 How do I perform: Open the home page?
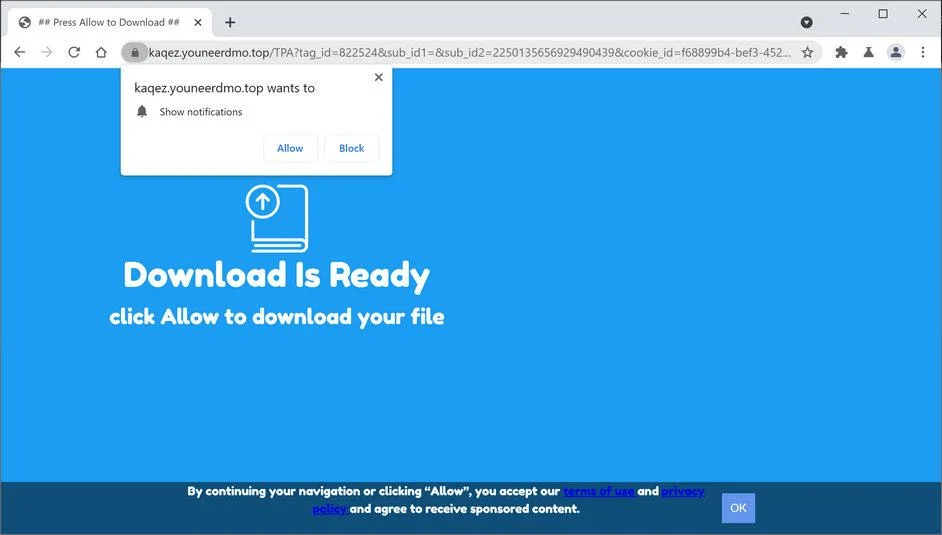tap(101, 52)
